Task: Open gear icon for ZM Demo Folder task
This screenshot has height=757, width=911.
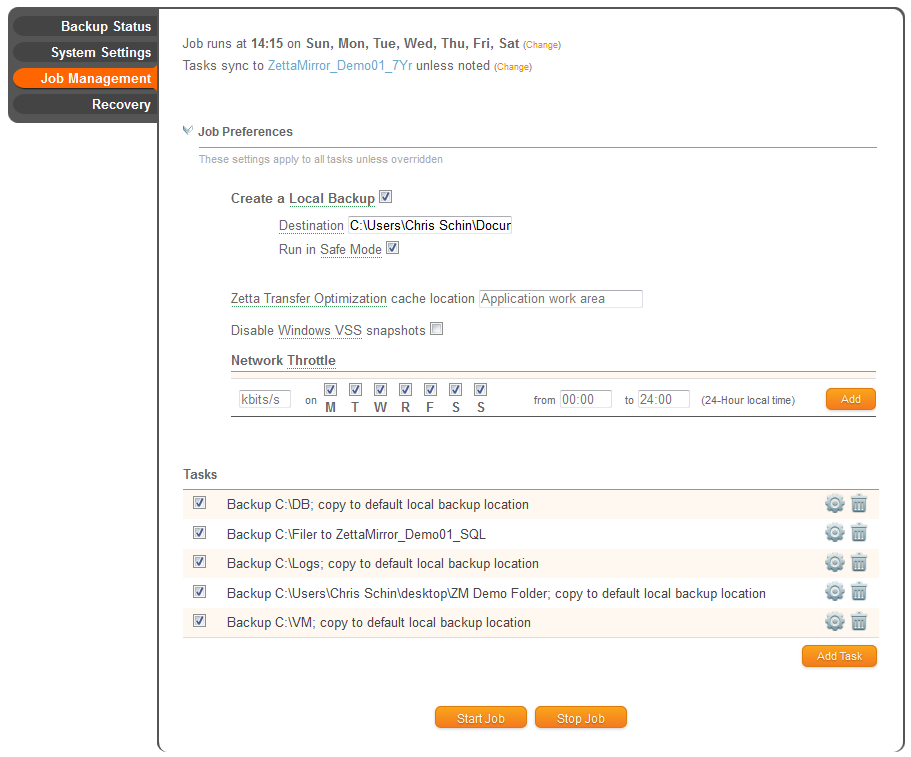Action: (834, 592)
